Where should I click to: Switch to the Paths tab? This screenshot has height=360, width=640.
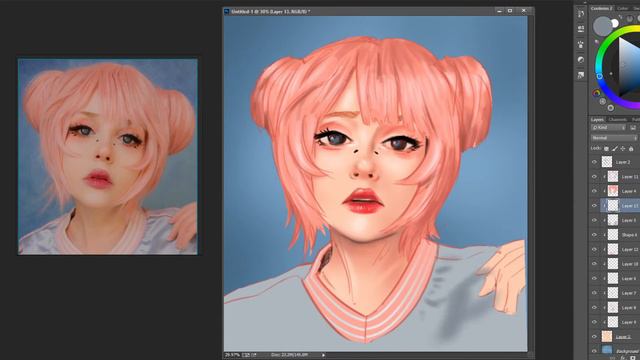coord(636,120)
